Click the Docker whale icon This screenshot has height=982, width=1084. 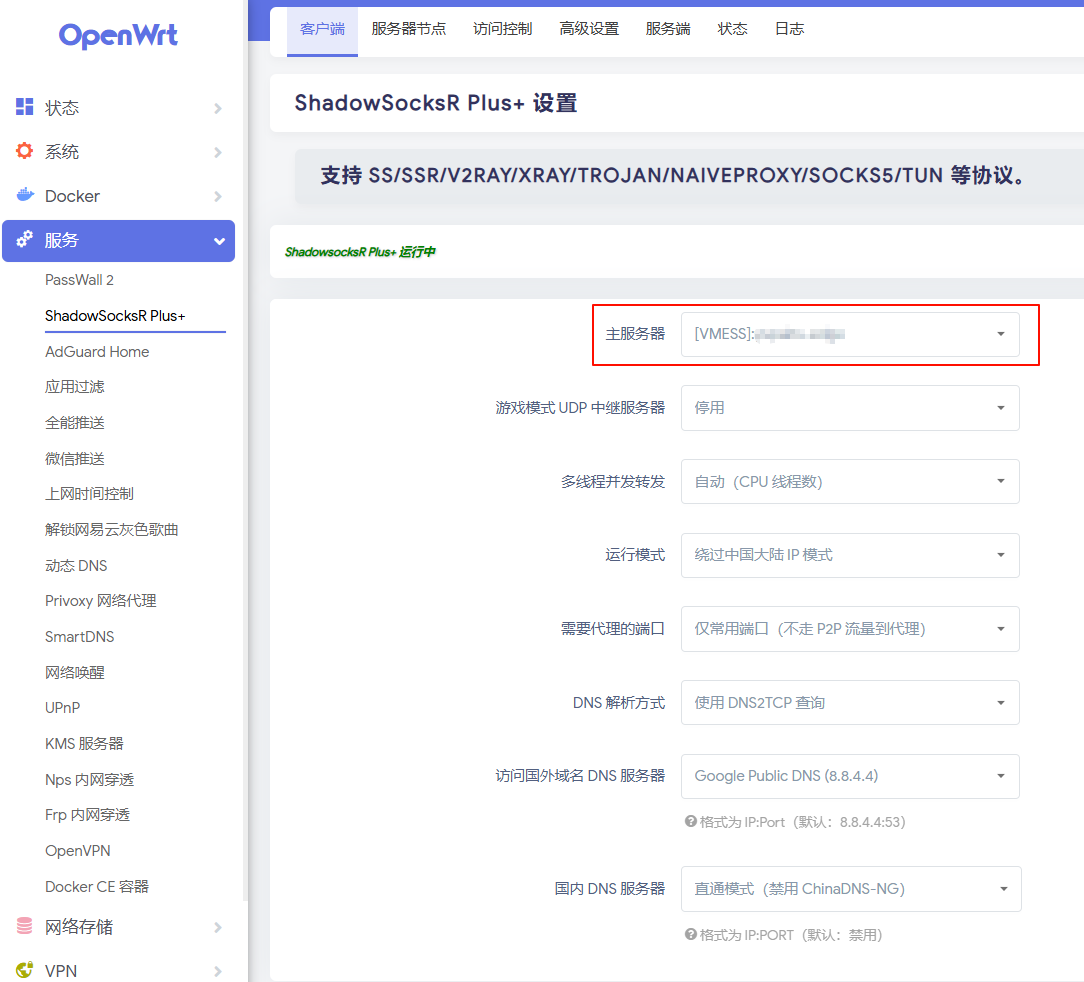pos(24,196)
